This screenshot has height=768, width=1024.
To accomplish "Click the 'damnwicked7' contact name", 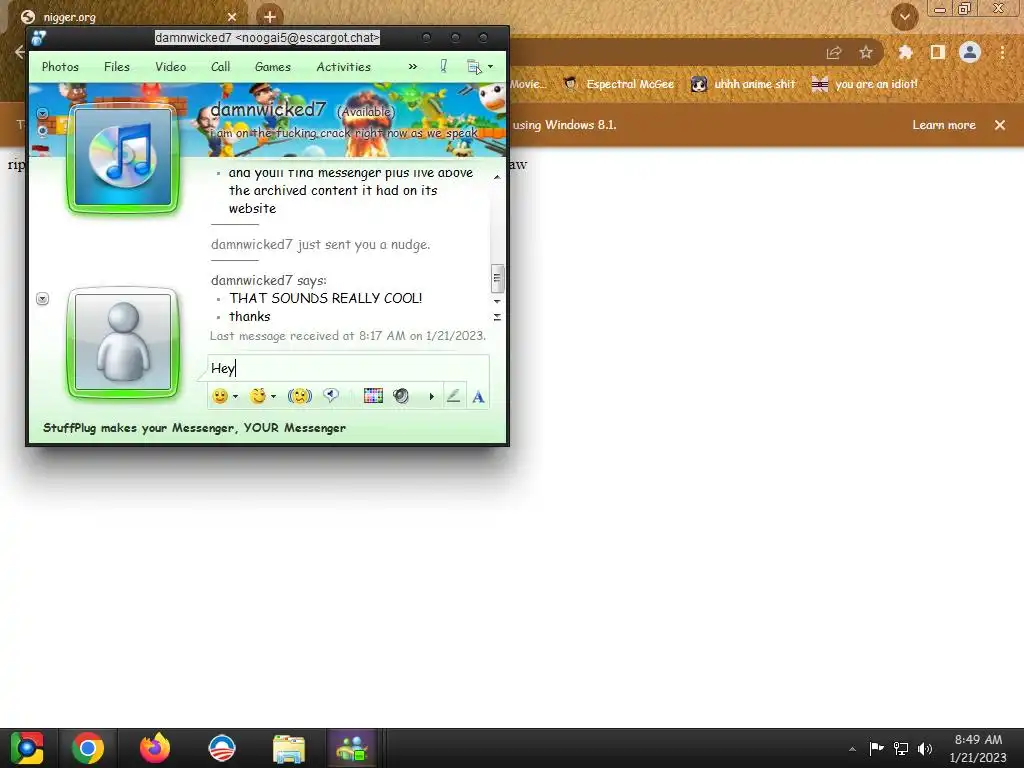I will click(268, 110).
